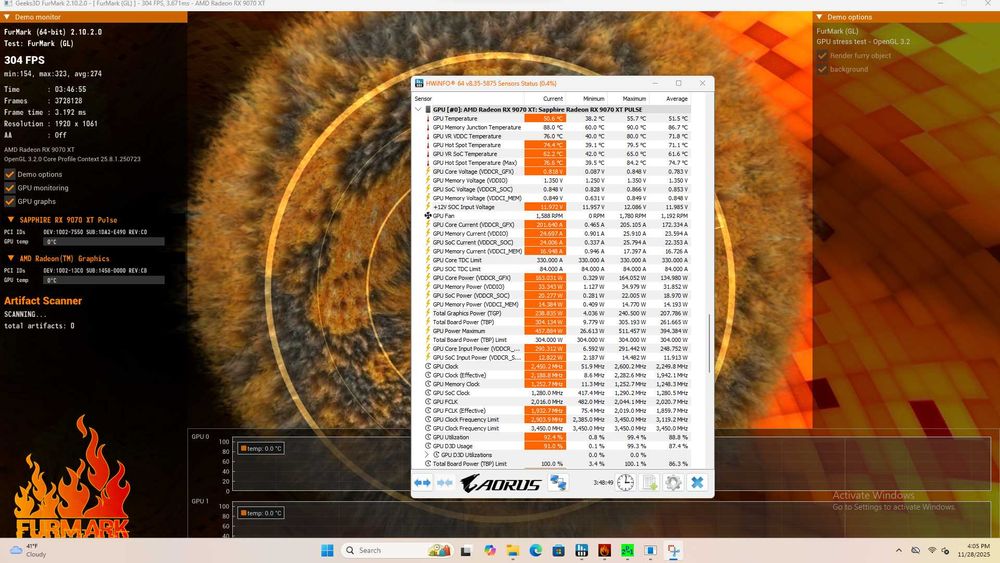
Task: Click HWiNFO expand columns arrows button
Action: [x=422, y=483]
